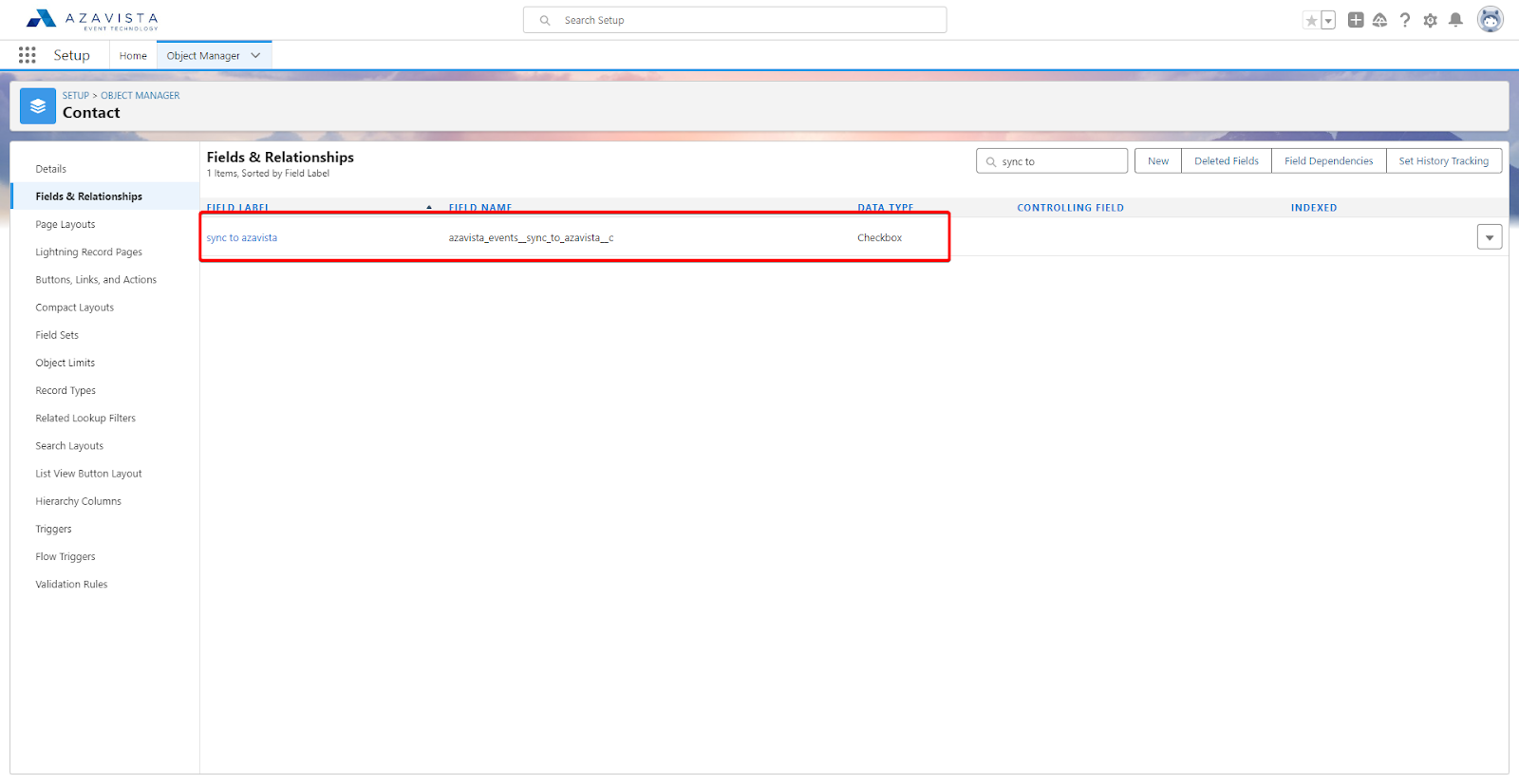Click the Trailhead guidance icon in header

(1380, 20)
